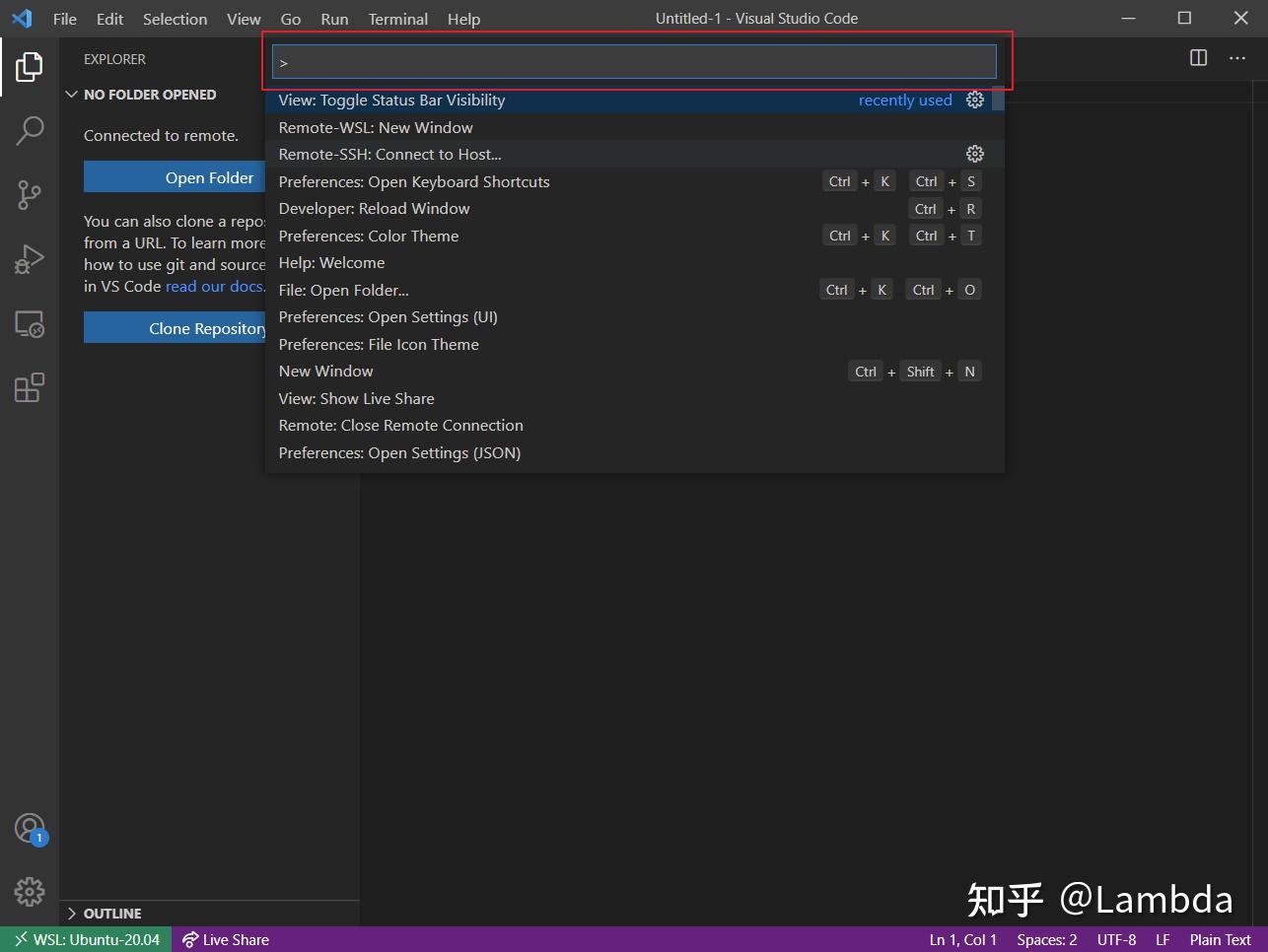Click the Accounts icon in activity bar
The height and width of the screenshot is (952, 1268).
[x=29, y=827]
